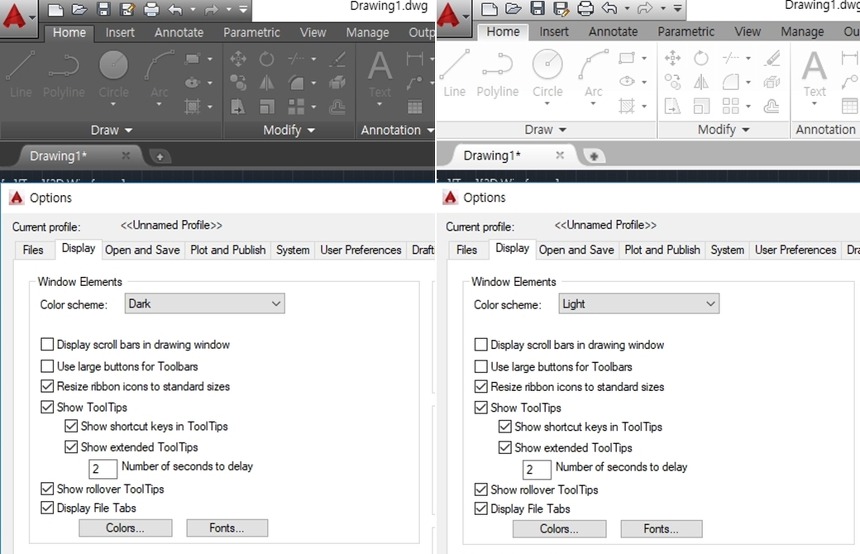Enable Display scroll bars in dark Options dialog

click(47, 344)
